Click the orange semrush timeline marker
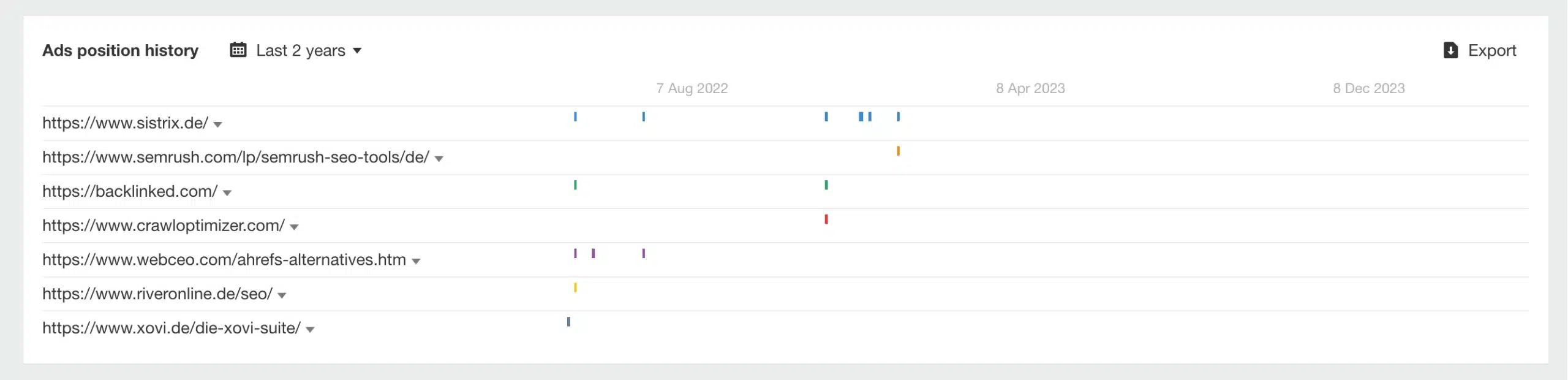Screen dimensions: 1568x380 click(898, 151)
